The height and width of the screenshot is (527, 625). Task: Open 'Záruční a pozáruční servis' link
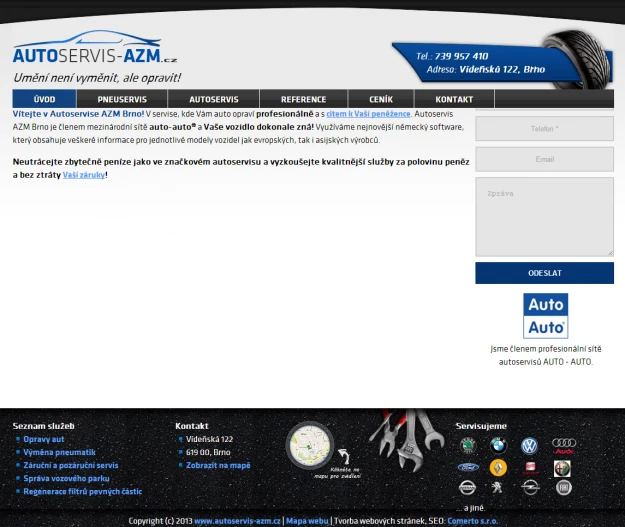[71, 466]
